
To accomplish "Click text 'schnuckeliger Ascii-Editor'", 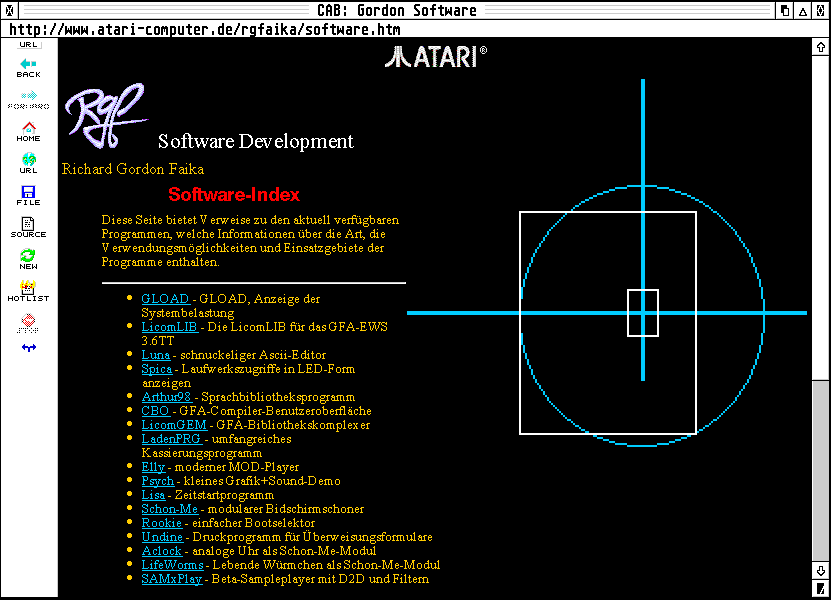I will [253, 355].
